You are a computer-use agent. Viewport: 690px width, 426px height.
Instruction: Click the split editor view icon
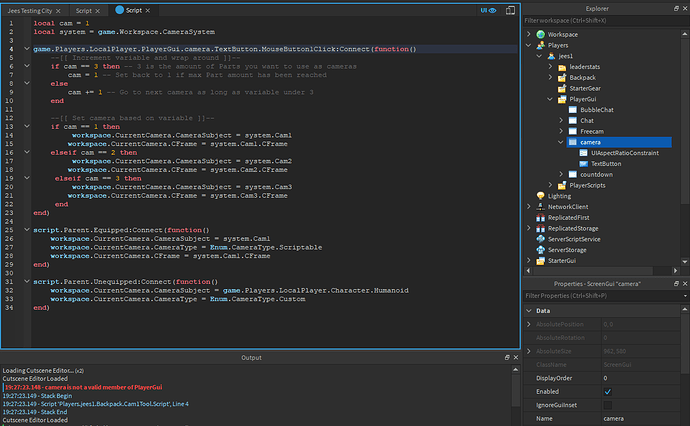[510, 10]
